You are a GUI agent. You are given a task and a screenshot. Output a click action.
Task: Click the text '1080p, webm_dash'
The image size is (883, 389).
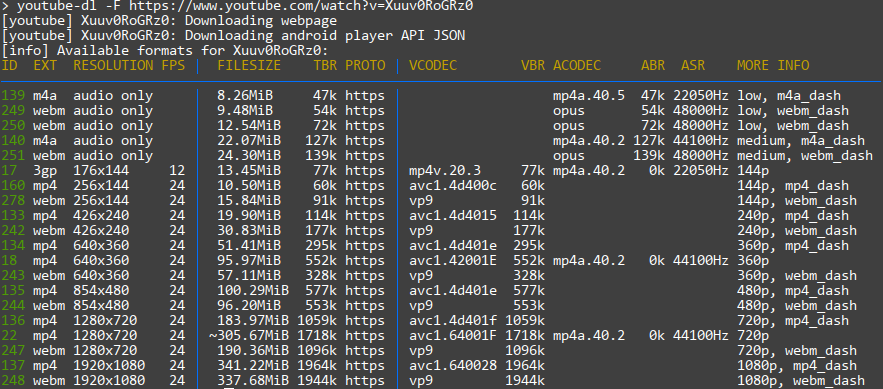click(x=801, y=381)
